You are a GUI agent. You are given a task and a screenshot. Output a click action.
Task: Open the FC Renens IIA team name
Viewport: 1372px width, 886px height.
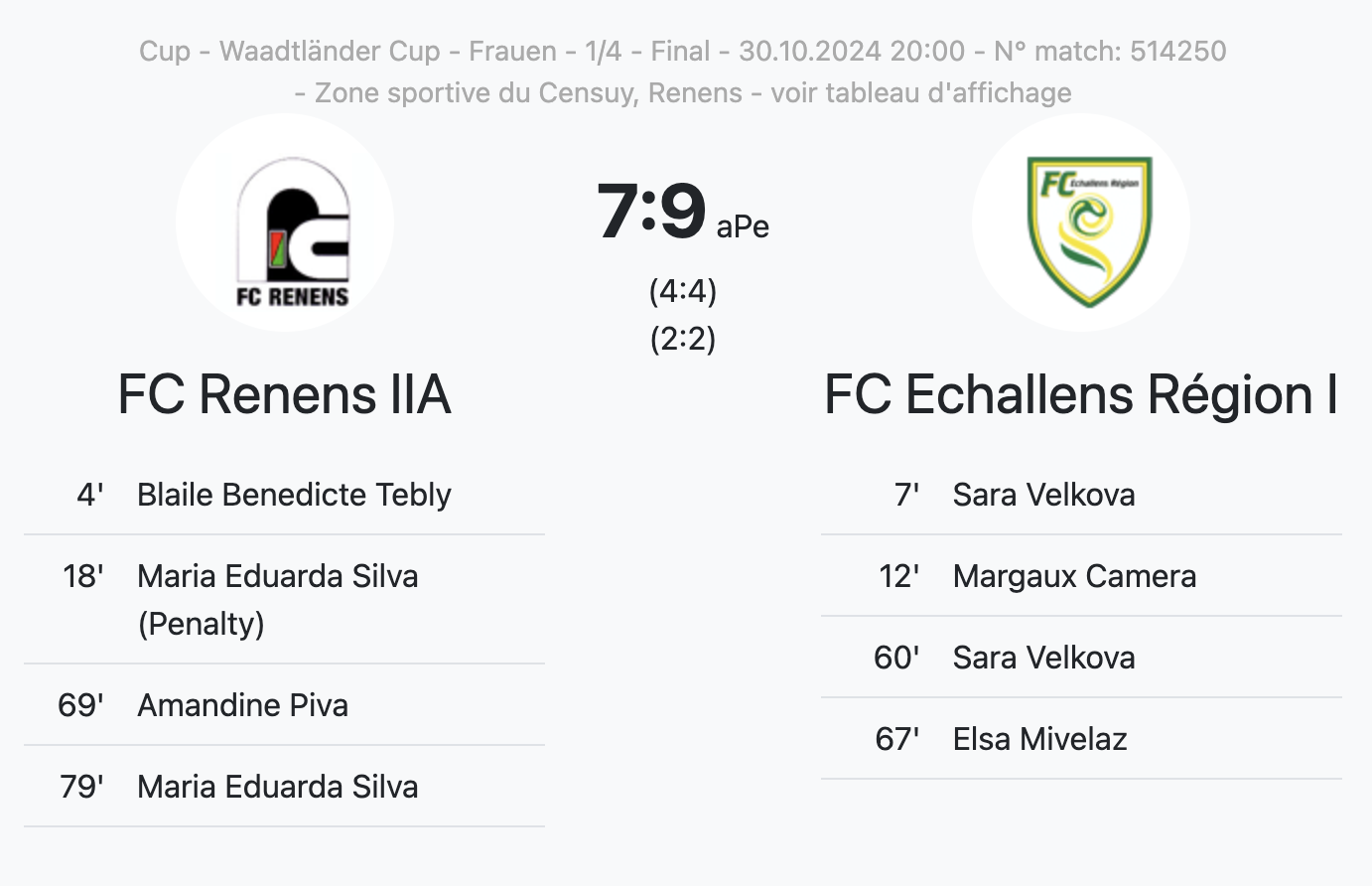(x=285, y=394)
